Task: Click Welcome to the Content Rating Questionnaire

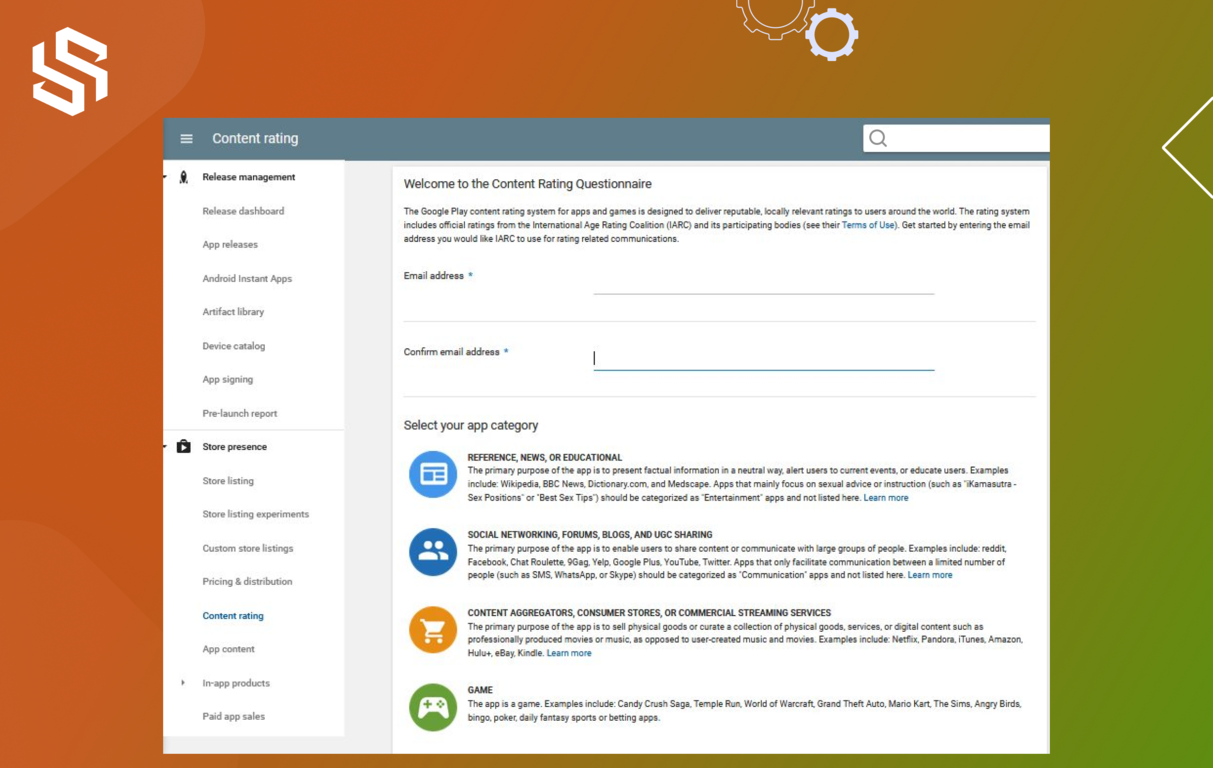Action: (x=528, y=184)
